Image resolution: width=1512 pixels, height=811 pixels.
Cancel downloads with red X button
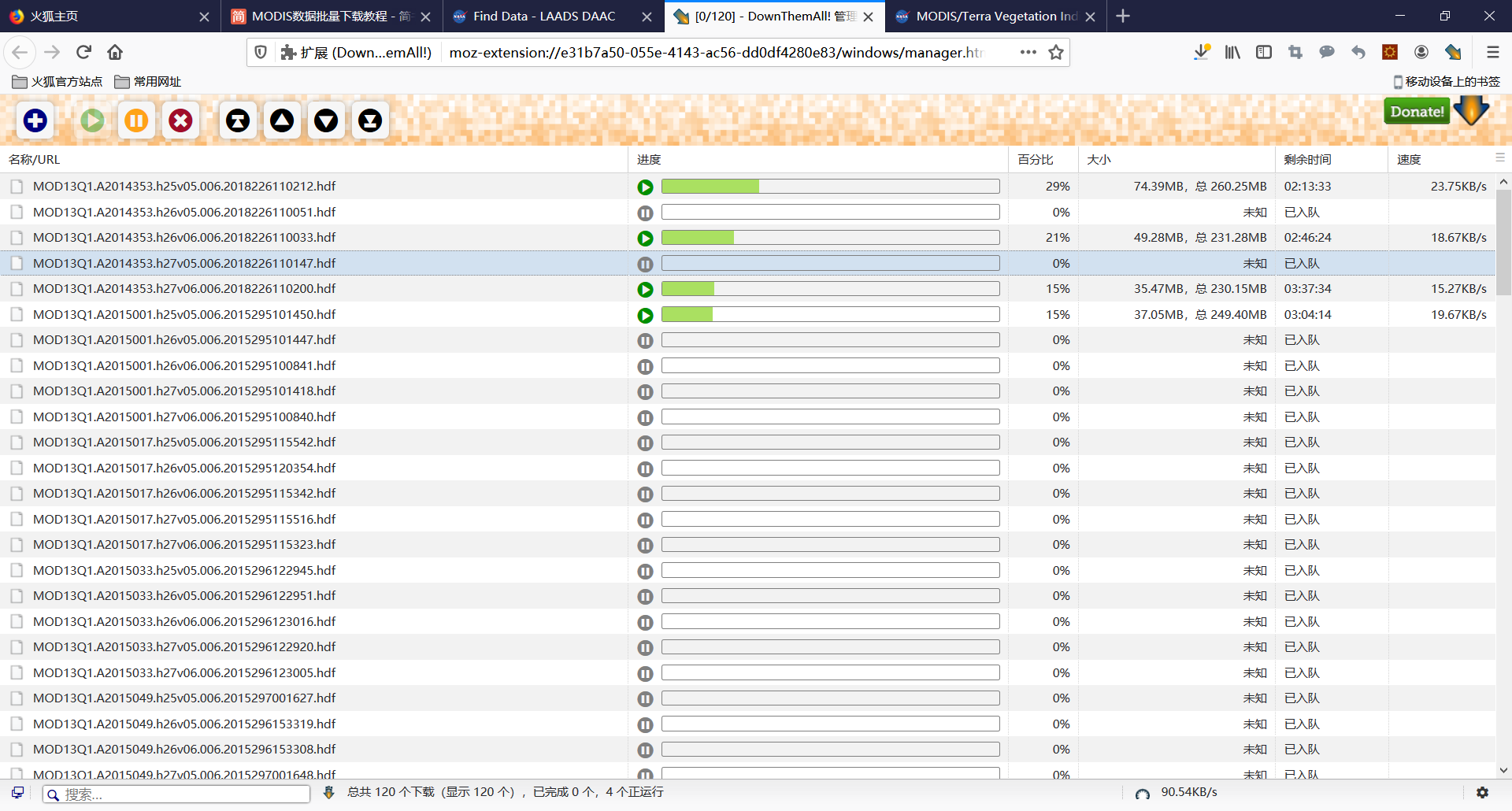tap(180, 120)
